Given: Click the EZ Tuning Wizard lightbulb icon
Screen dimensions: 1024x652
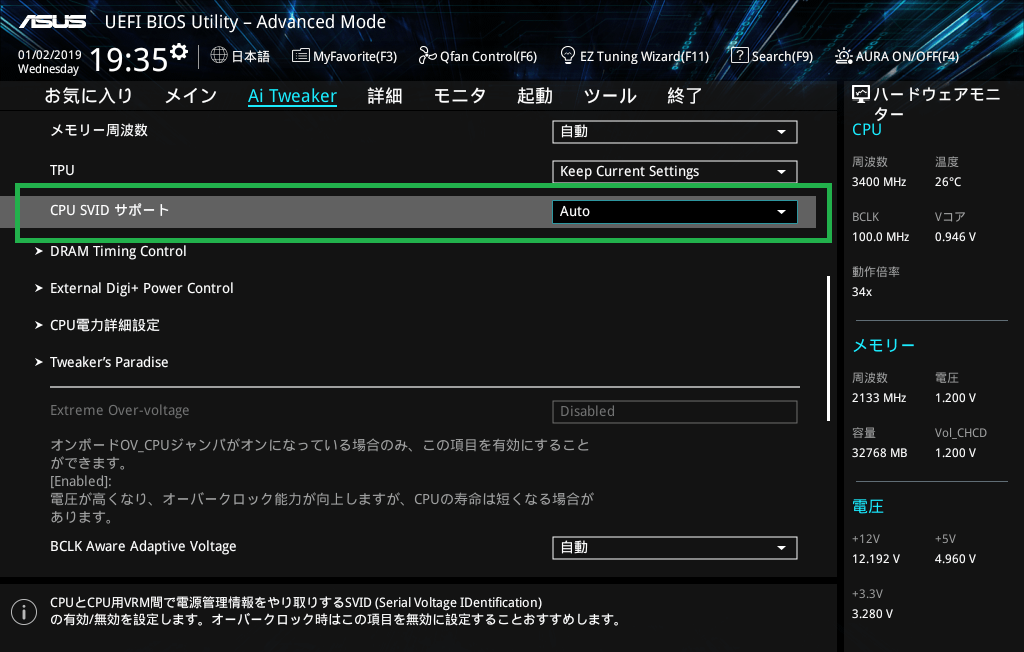Looking at the screenshot, I should coord(568,56).
